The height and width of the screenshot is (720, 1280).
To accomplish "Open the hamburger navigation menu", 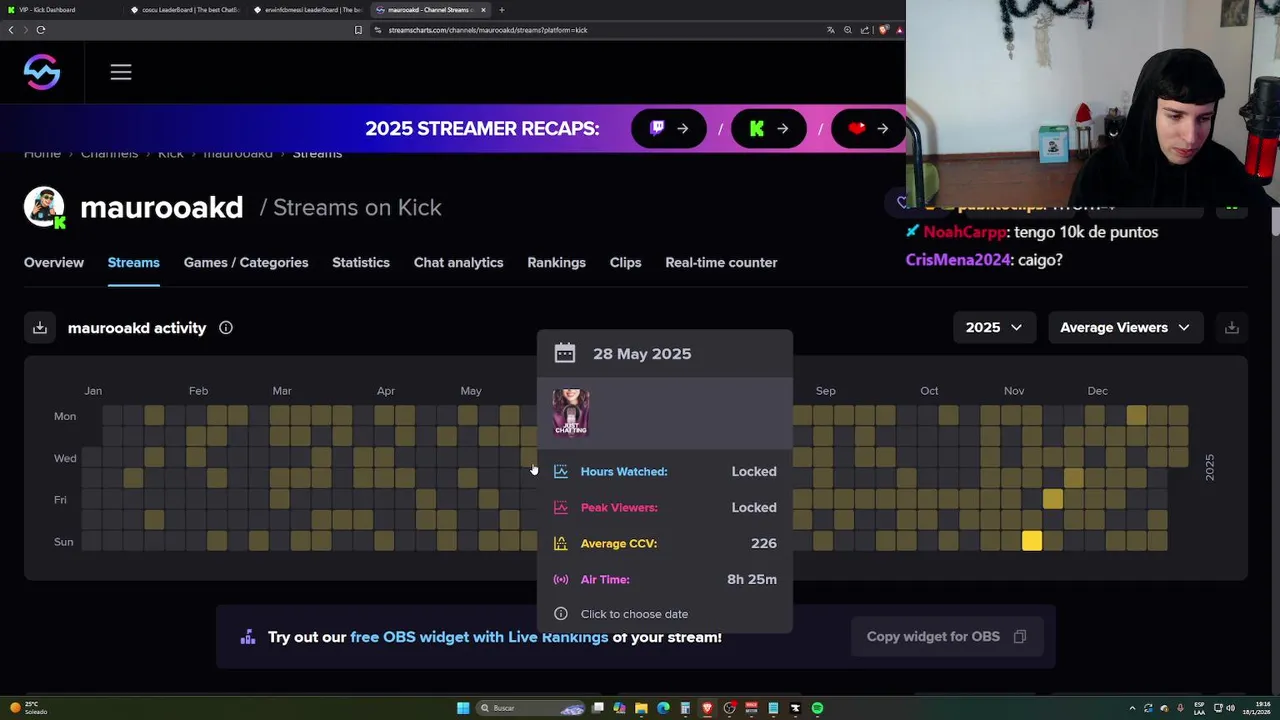I will (x=121, y=72).
